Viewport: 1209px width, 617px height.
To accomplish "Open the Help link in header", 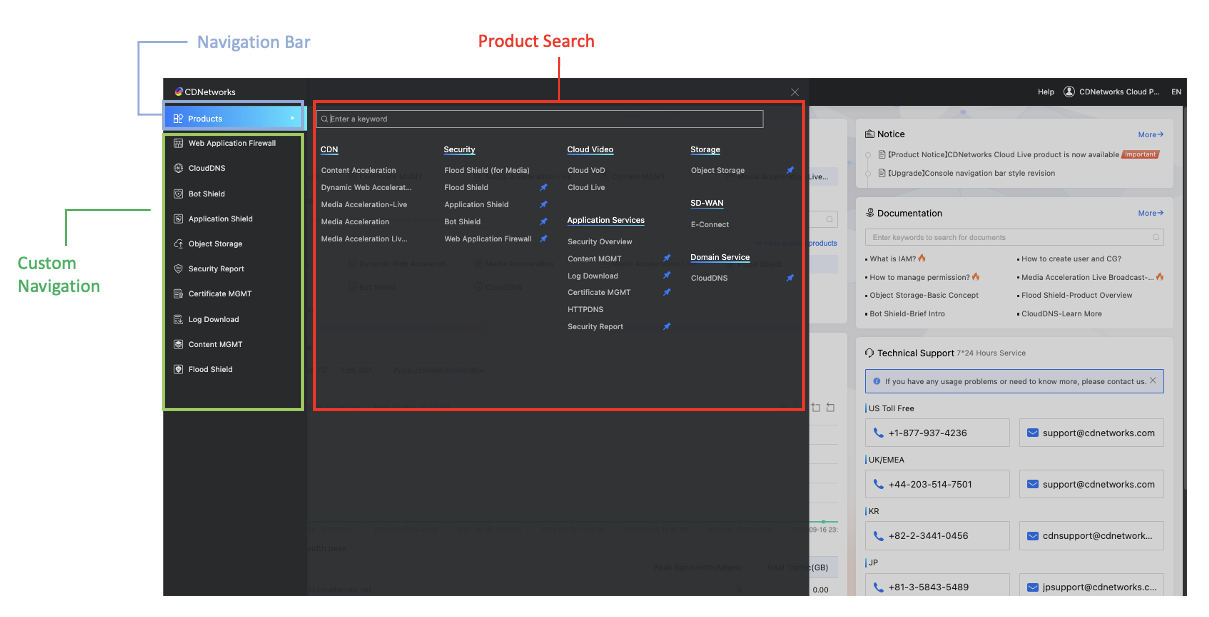I will click(1046, 92).
